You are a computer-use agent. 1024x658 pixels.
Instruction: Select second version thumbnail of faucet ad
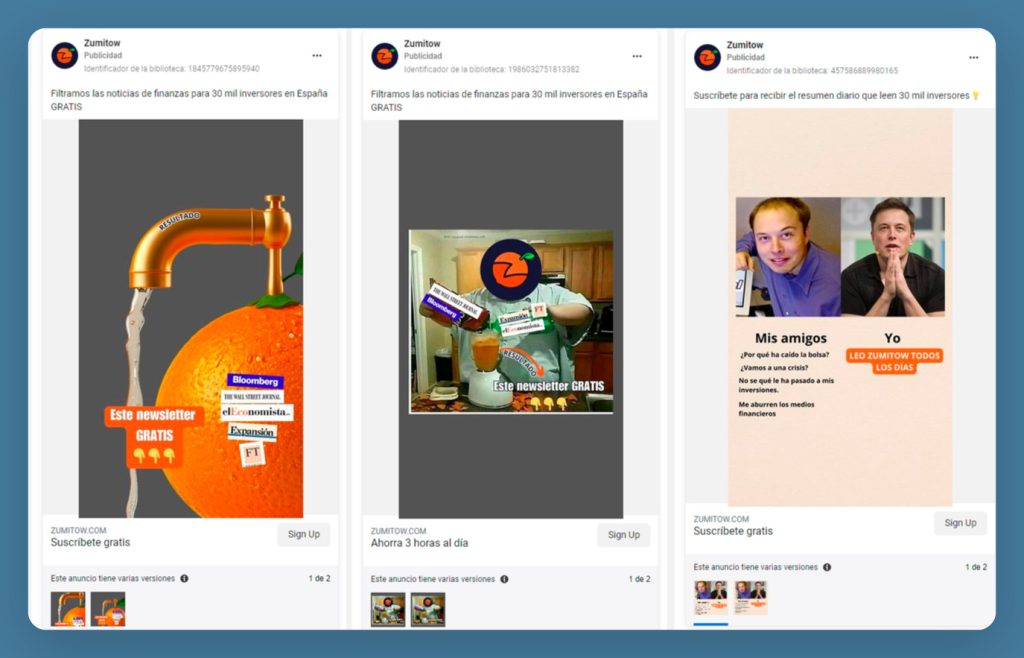point(108,609)
